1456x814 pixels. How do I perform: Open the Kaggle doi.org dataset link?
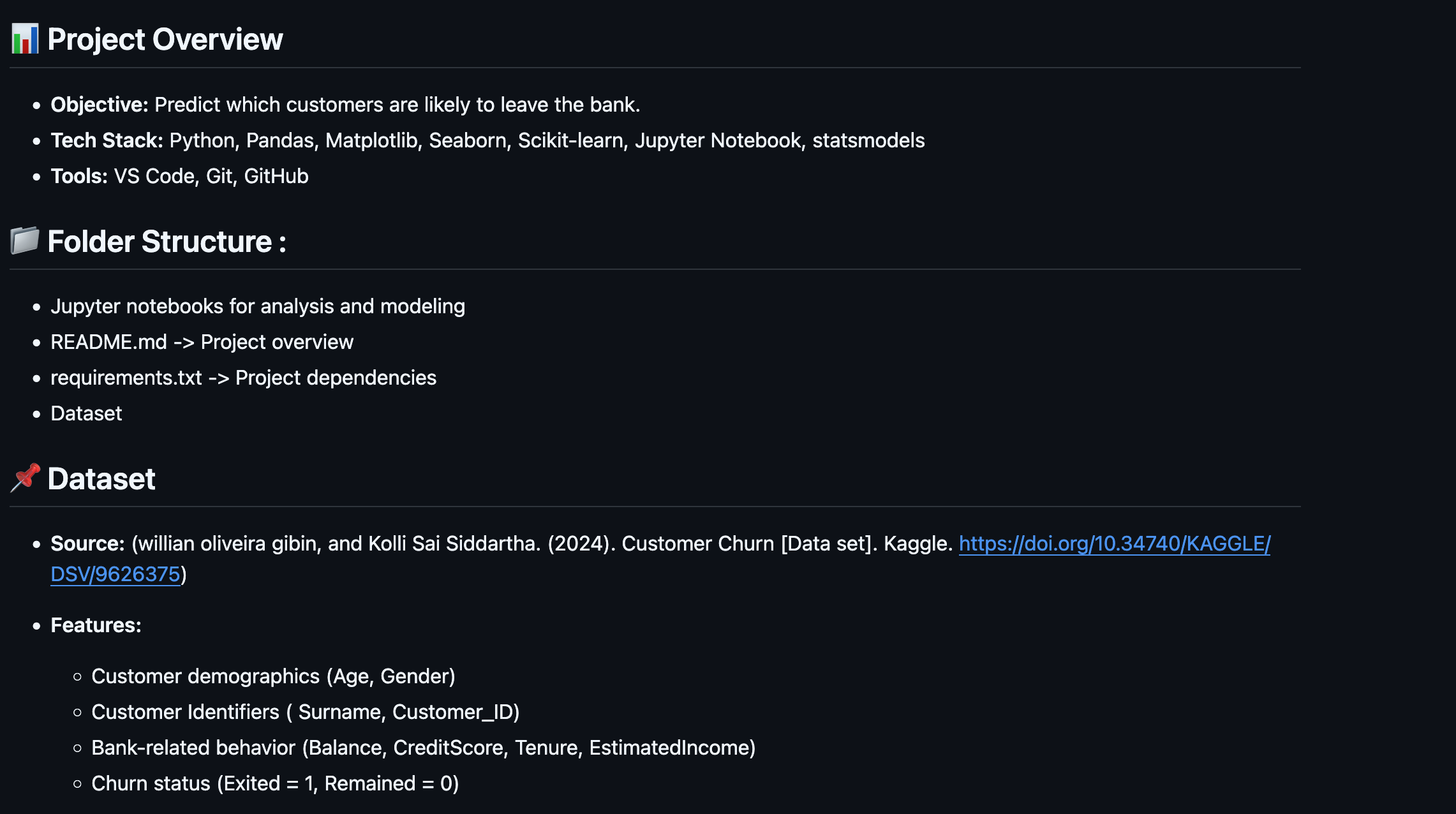[1115, 544]
